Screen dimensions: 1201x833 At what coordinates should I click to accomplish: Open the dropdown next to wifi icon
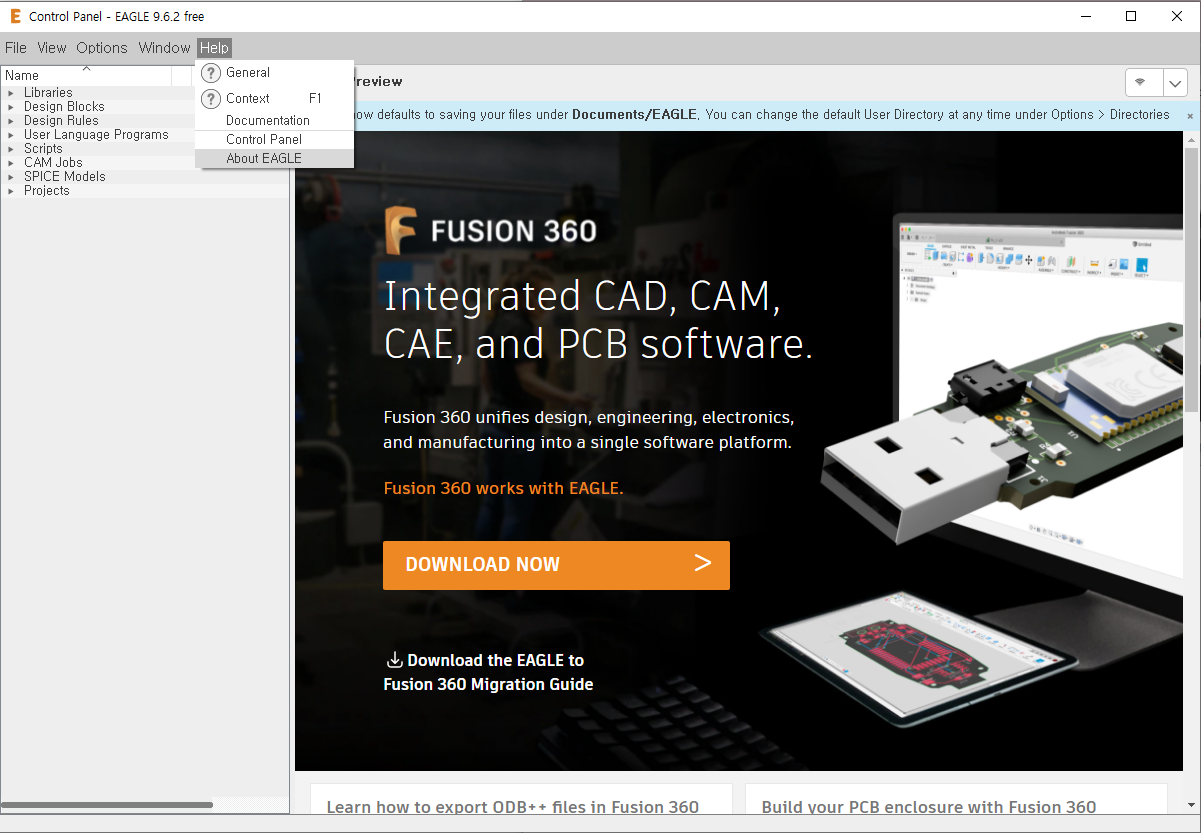1175,82
